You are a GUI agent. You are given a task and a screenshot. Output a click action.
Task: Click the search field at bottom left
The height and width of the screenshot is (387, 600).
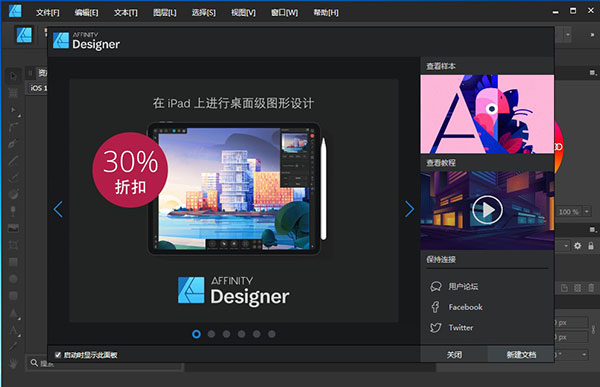[x=105, y=363]
